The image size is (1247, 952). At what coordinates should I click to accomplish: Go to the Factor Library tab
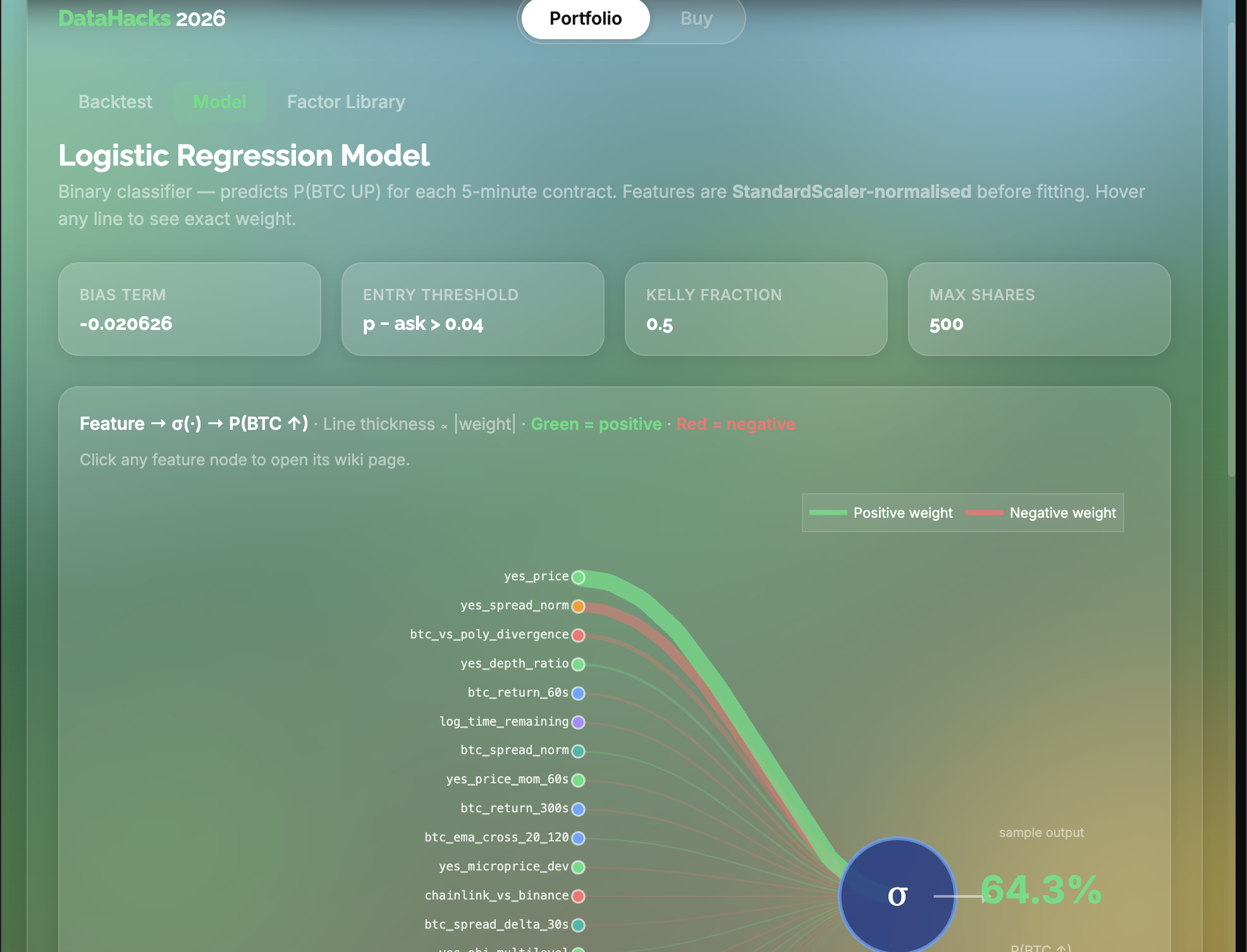point(346,102)
